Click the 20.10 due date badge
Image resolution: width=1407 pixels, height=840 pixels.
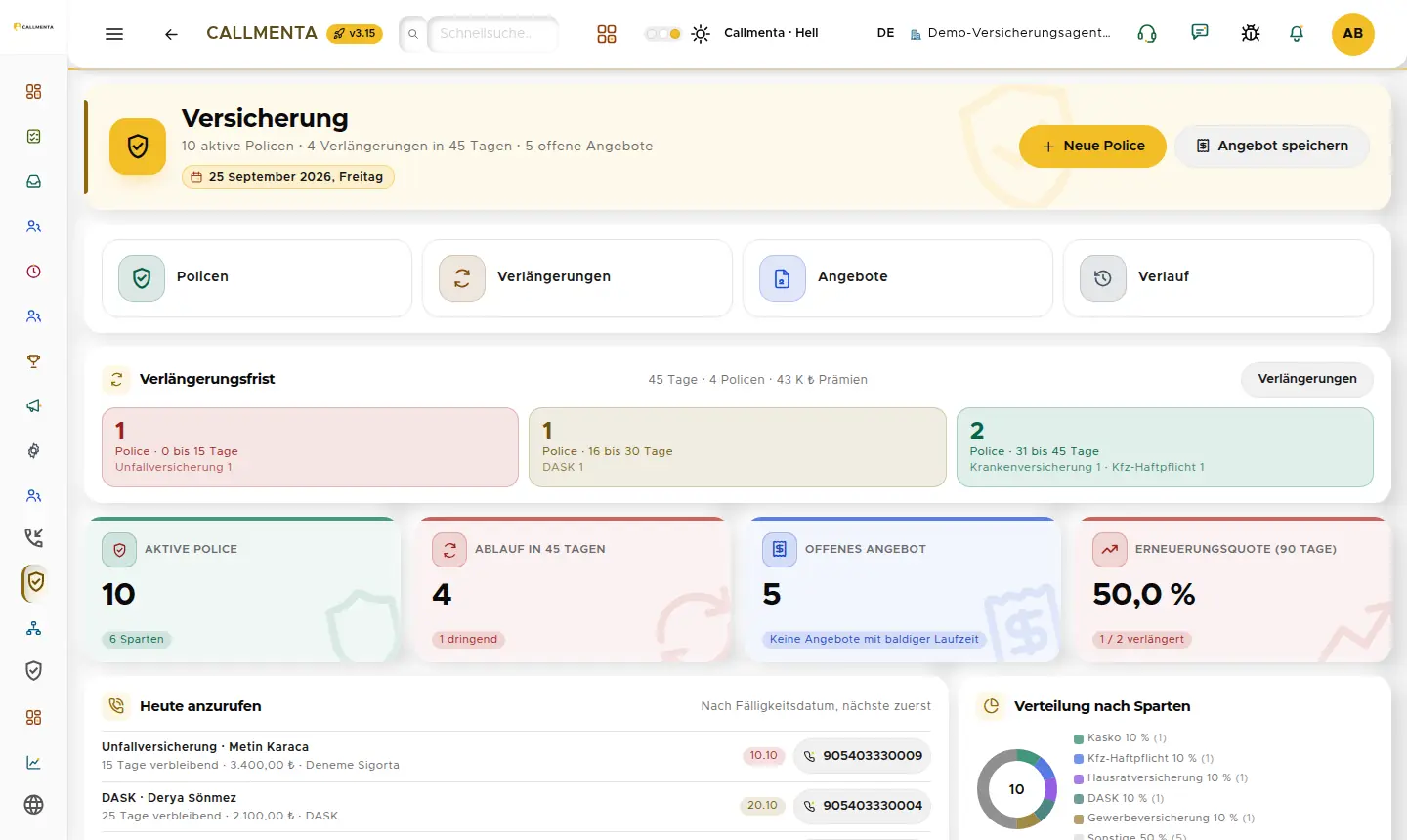(763, 806)
